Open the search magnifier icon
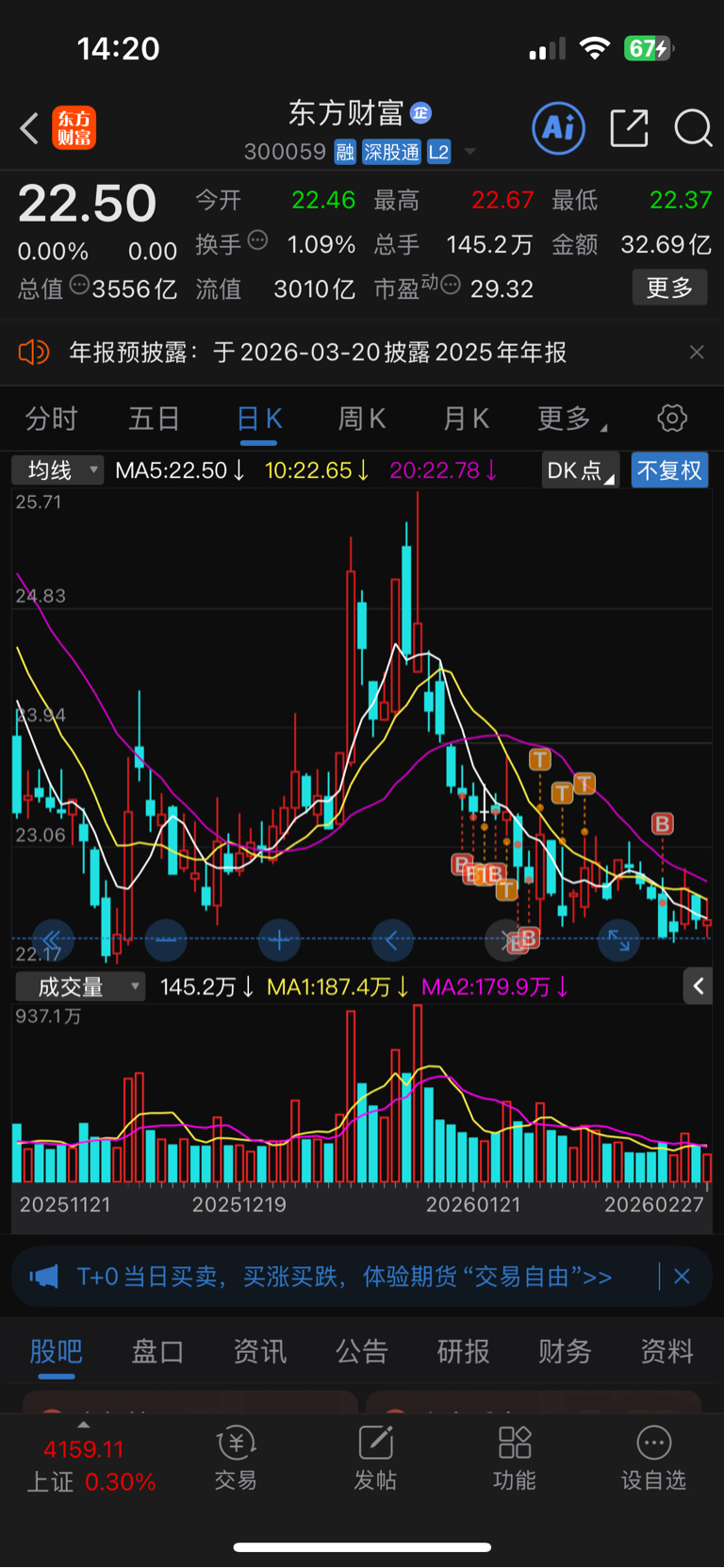This screenshot has width=724, height=1568. (x=693, y=128)
